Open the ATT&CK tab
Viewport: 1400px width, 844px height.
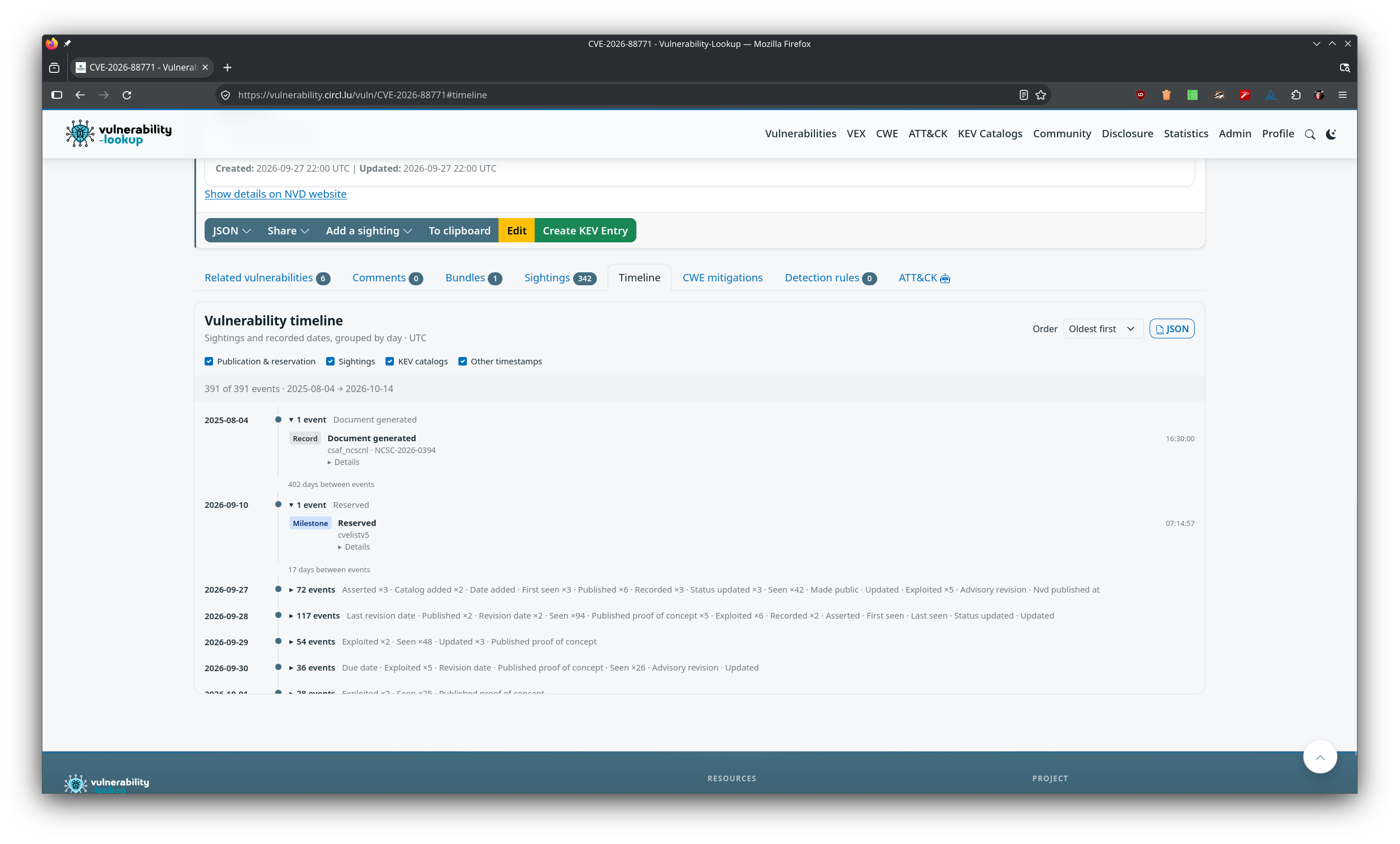coord(924,278)
